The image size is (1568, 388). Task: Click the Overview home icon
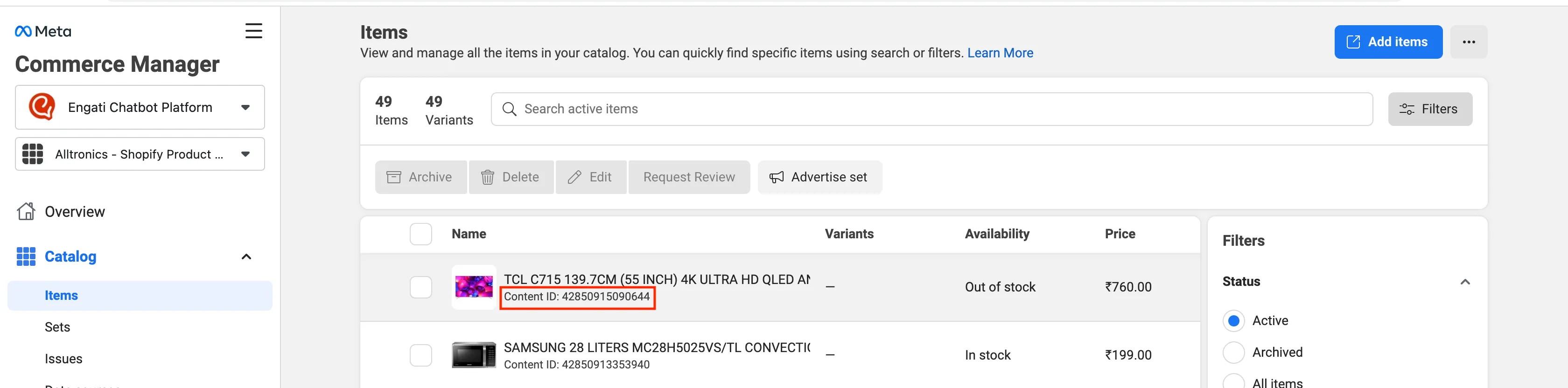click(x=26, y=211)
